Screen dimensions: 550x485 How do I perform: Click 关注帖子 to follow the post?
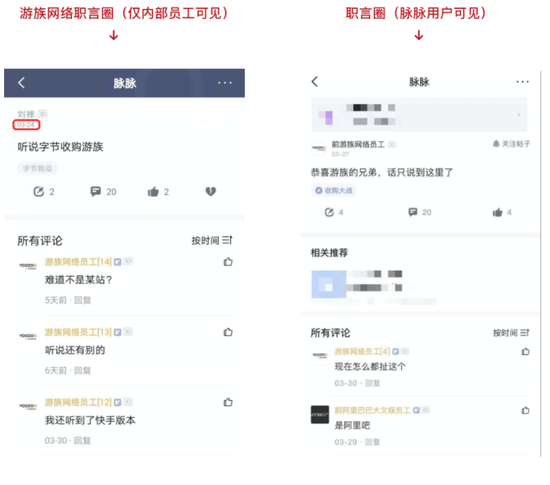pyautogui.click(x=511, y=144)
